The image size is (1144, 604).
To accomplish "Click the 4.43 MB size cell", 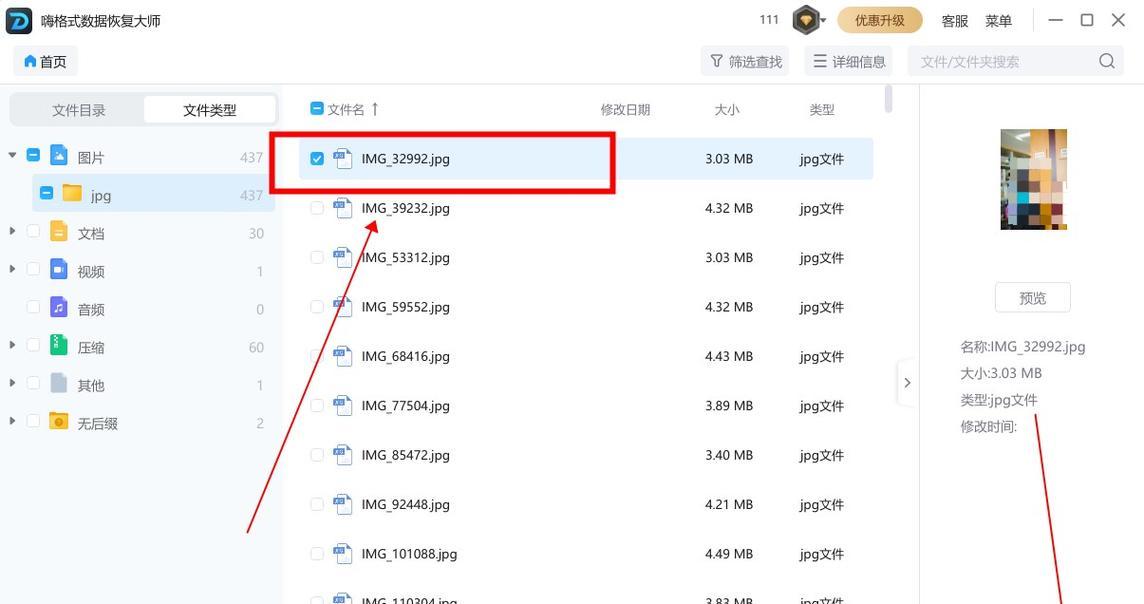I will point(728,356).
